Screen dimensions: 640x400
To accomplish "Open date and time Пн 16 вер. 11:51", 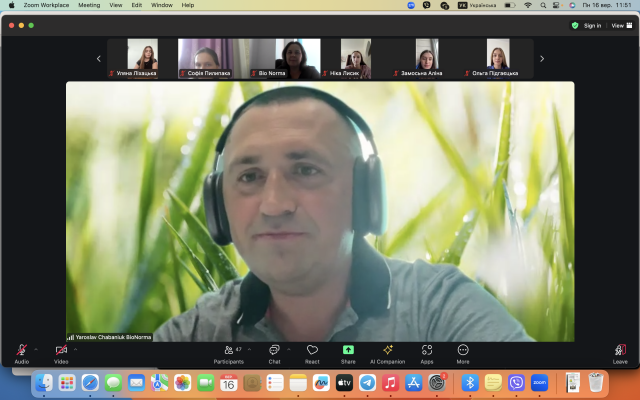I will tap(607, 5).
